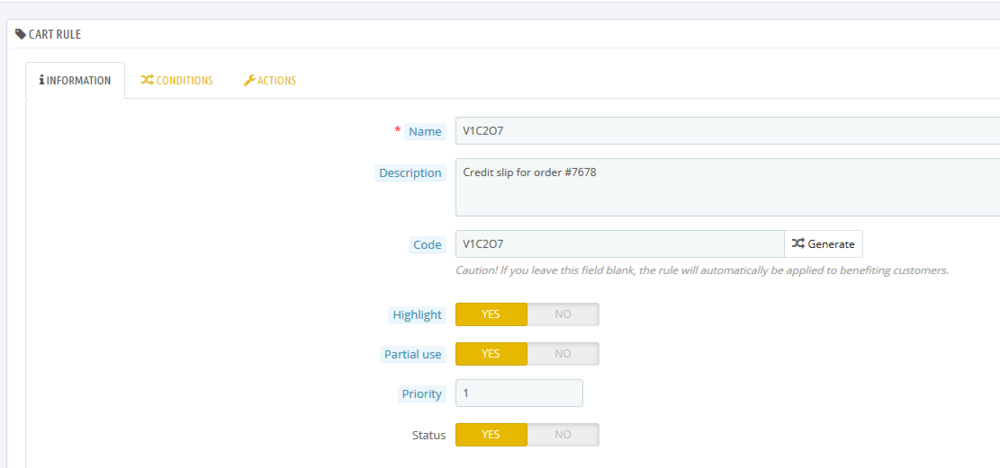
Task: Open the Actions tab
Action: (x=270, y=81)
